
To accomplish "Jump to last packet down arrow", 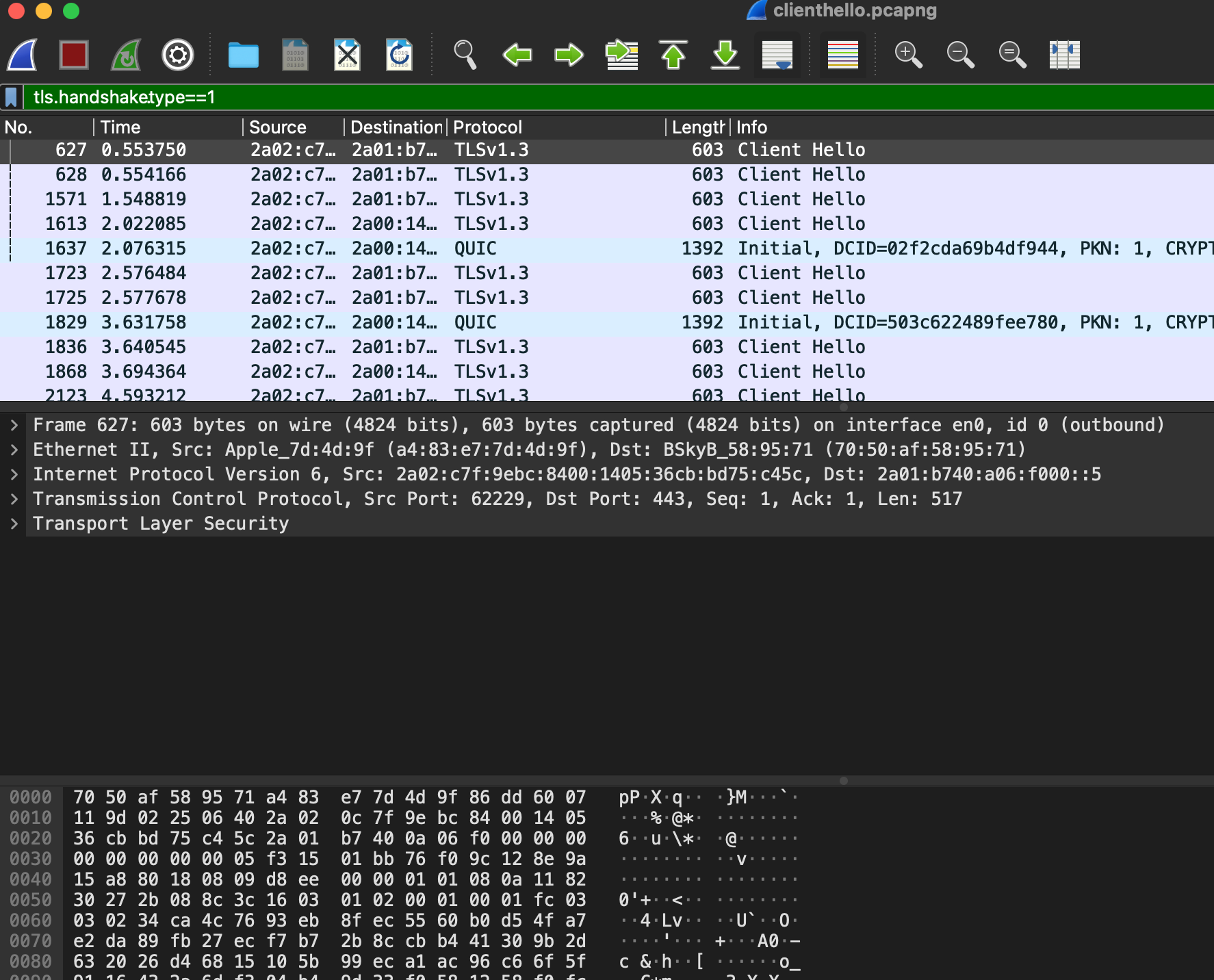I will (725, 55).
